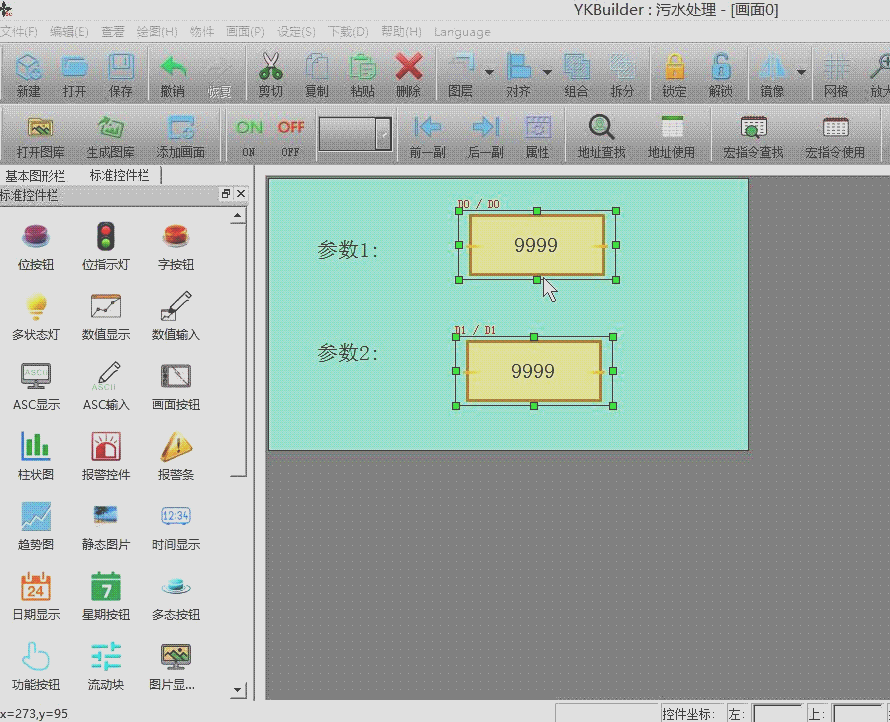This screenshot has height=722, width=890.
Task: Toggle the green ON state button
Action: (x=249, y=128)
